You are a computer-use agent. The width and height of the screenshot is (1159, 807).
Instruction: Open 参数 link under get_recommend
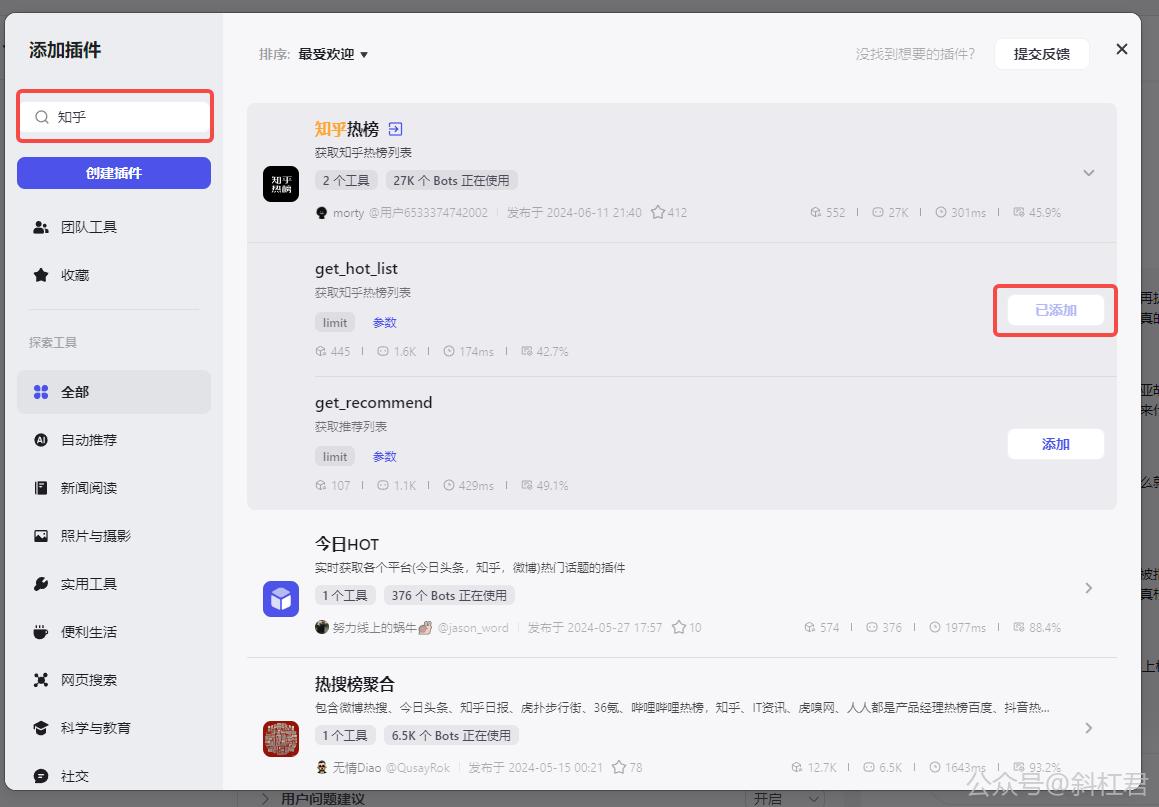[x=384, y=457]
